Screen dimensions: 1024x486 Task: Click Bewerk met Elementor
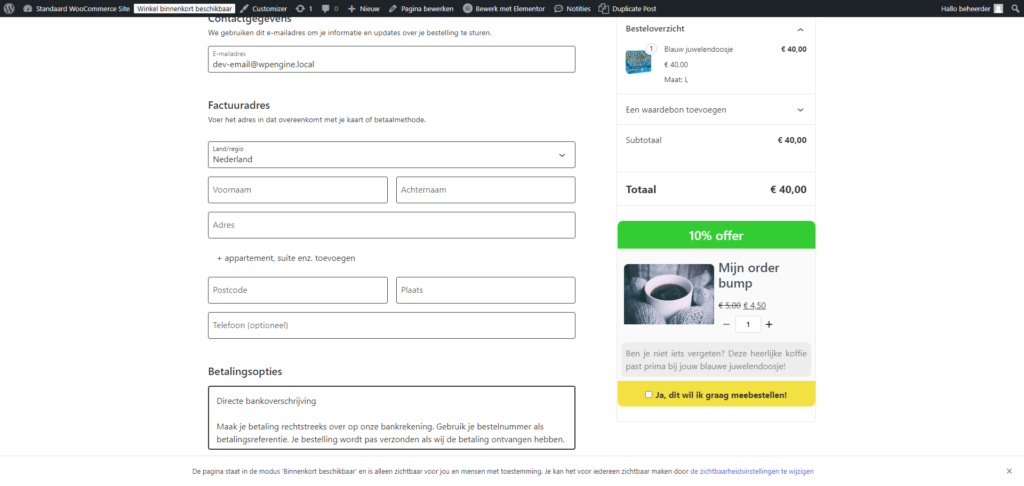pyautogui.click(x=504, y=8)
